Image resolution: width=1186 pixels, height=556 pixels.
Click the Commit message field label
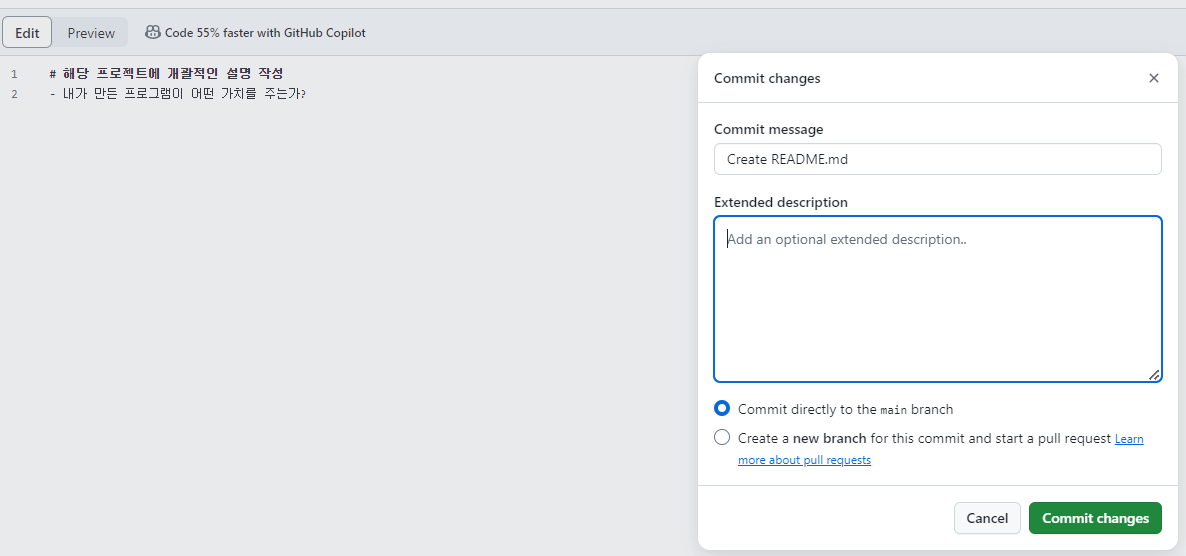768,129
